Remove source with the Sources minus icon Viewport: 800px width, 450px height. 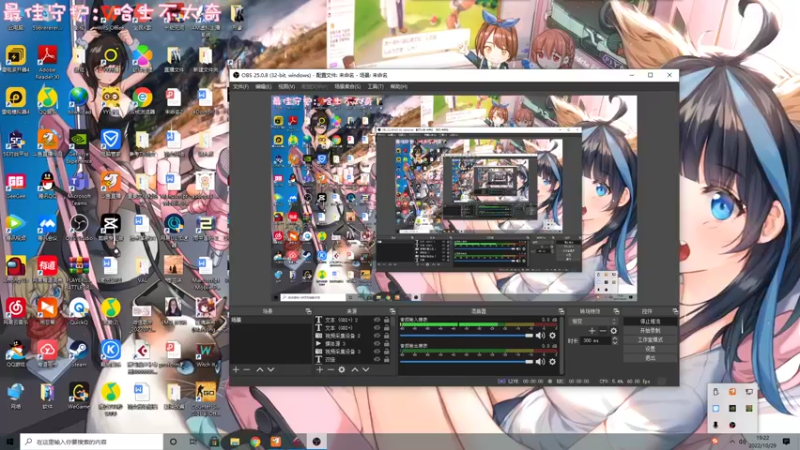pos(331,369)
